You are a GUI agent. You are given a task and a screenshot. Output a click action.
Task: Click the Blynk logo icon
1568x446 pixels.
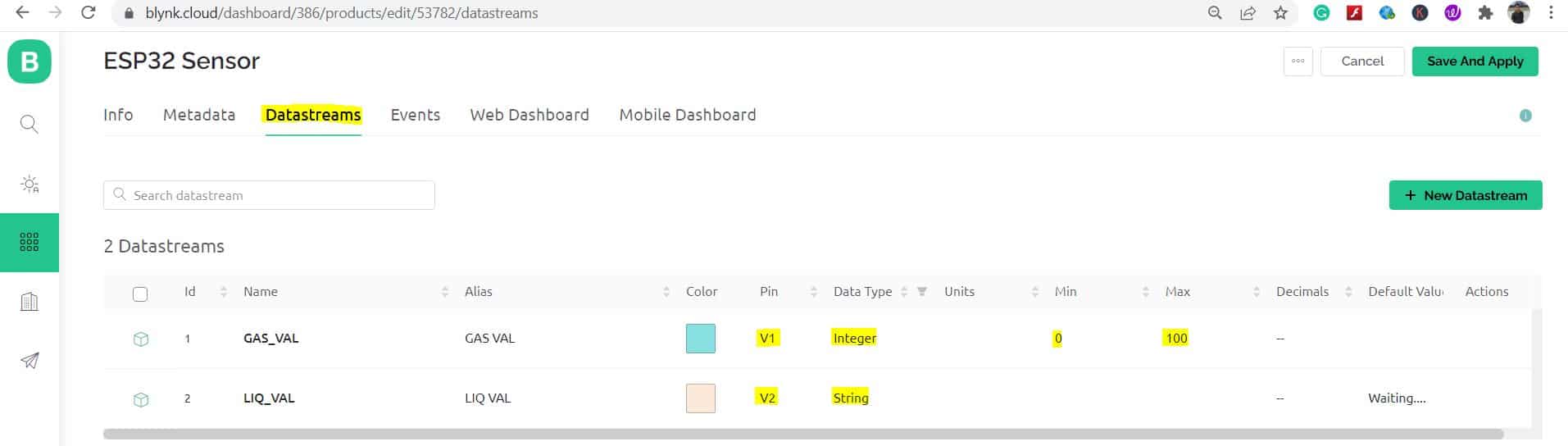tap(30, 61)
